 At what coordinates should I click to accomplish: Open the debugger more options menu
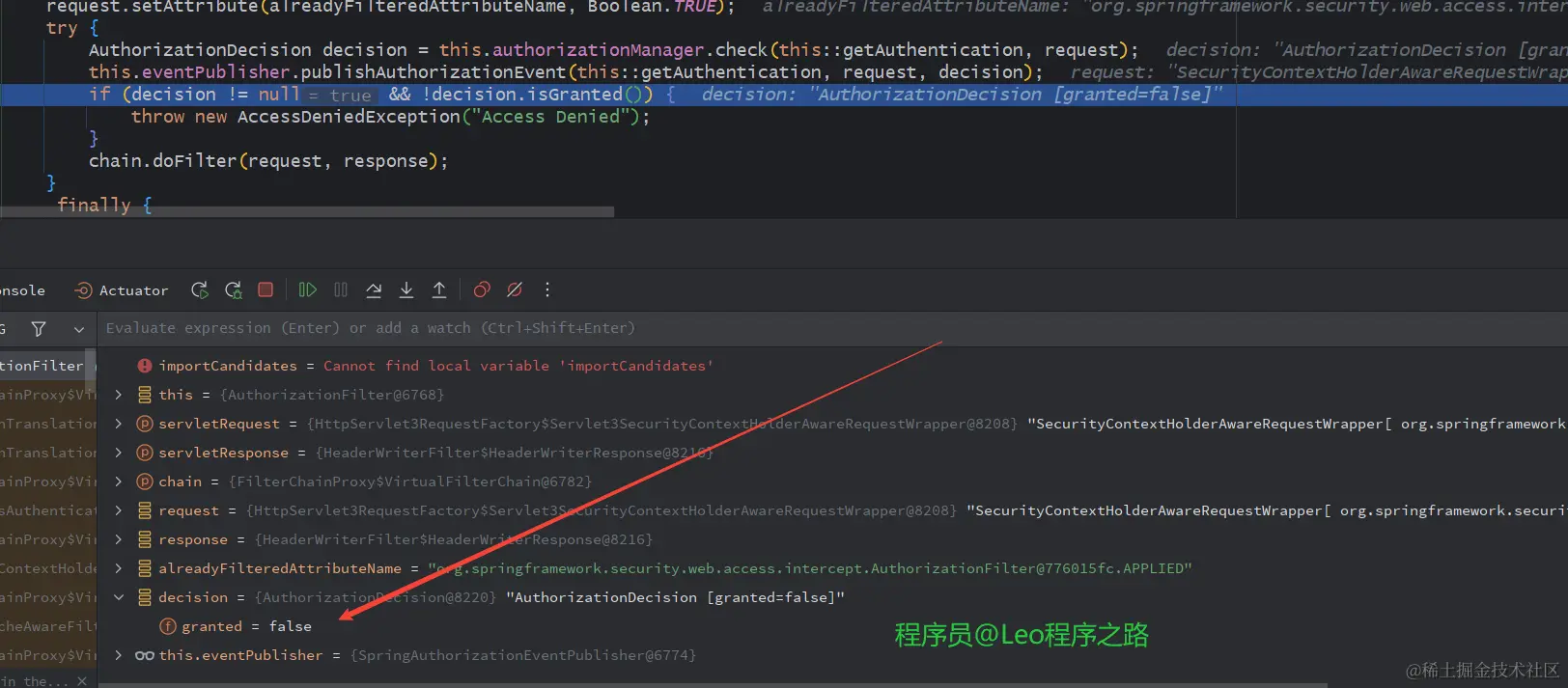coord(547,289)
